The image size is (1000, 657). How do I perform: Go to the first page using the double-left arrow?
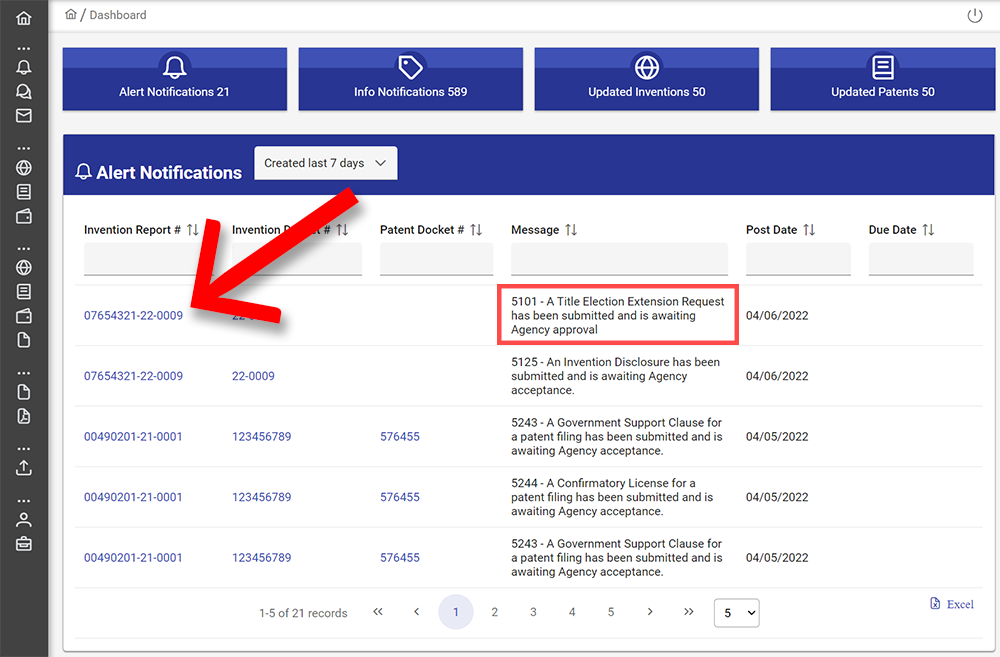[x=378, y=612]
